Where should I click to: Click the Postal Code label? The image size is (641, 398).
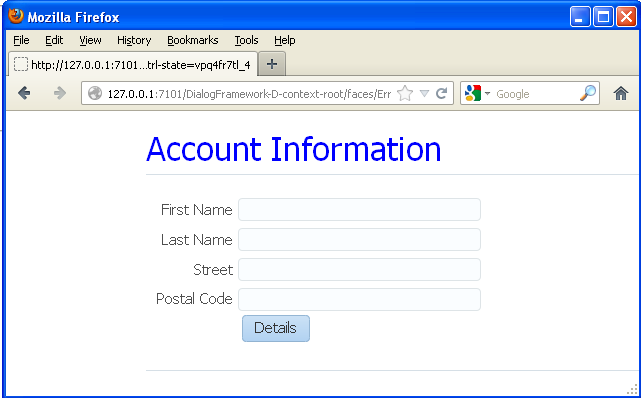click(194, 299)
